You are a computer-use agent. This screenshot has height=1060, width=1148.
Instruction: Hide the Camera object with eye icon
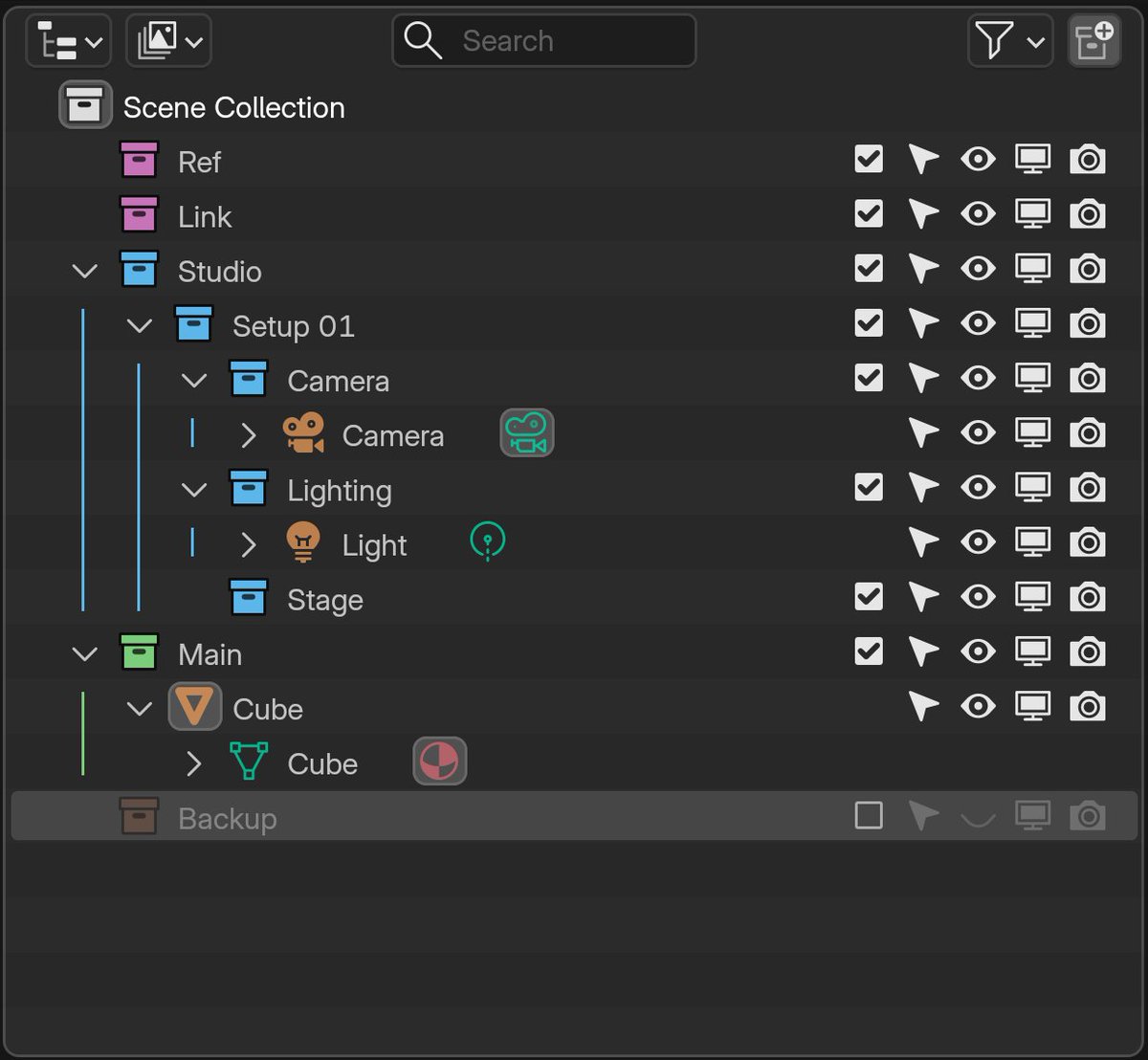[x=978, y=433]
